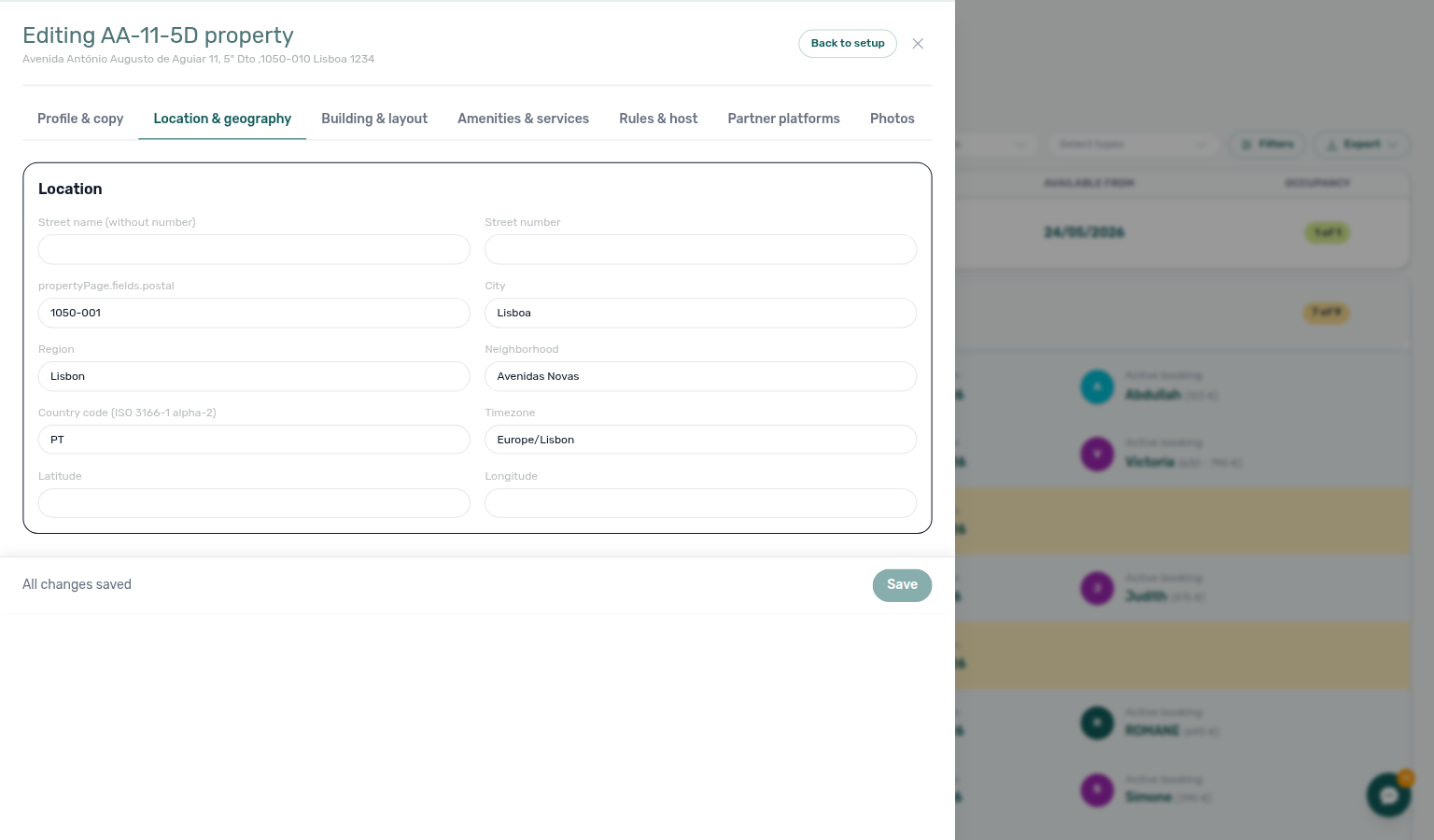Open the Select types dropdown in background
This screenshot has width=1434, height=840.
coord(1132,144)
